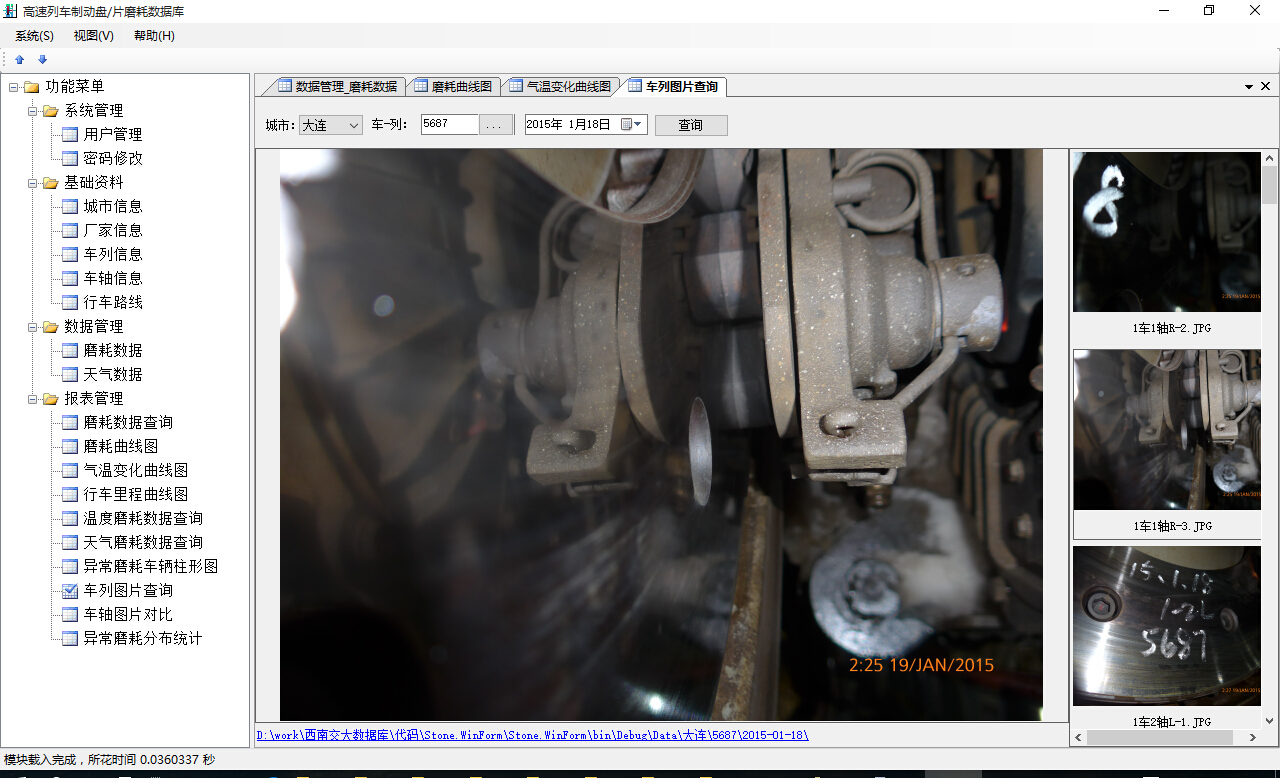Screen dimensions: 1280x778
Task: Open the 密码修改 tree item
Action: point(112,158)
